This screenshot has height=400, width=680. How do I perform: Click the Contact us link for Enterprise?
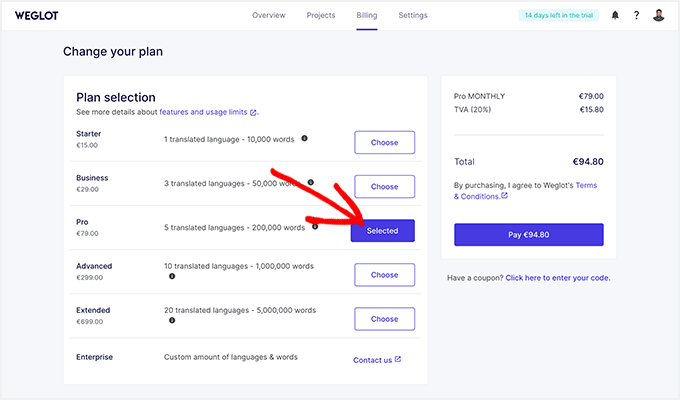click(376, 360)
